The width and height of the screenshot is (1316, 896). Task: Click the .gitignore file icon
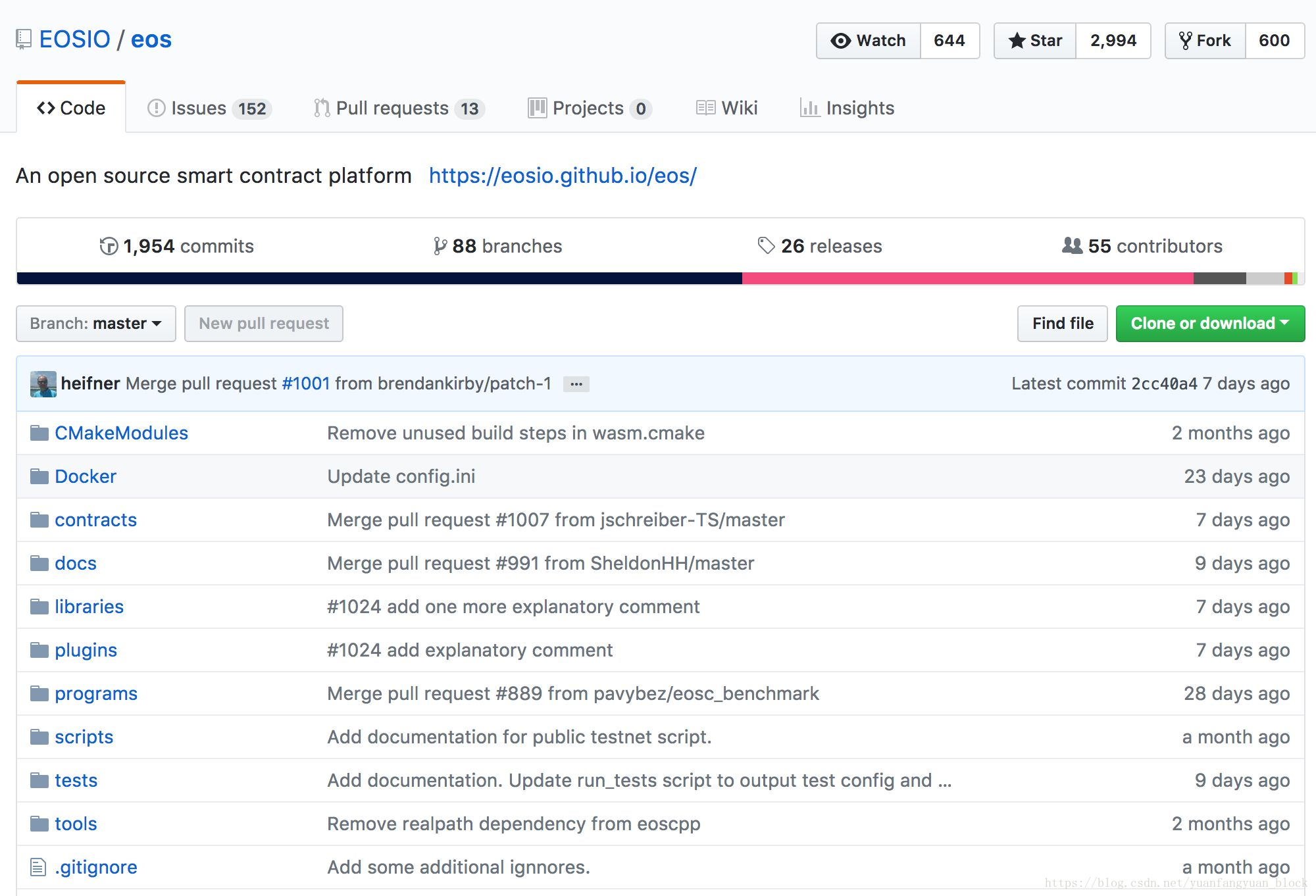pos(38,867)
